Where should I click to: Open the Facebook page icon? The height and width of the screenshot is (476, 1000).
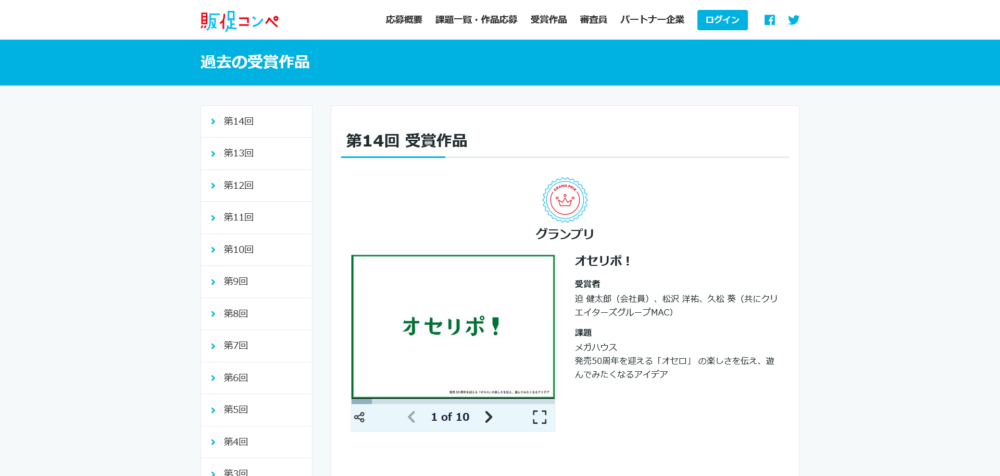tap(769, 20)
